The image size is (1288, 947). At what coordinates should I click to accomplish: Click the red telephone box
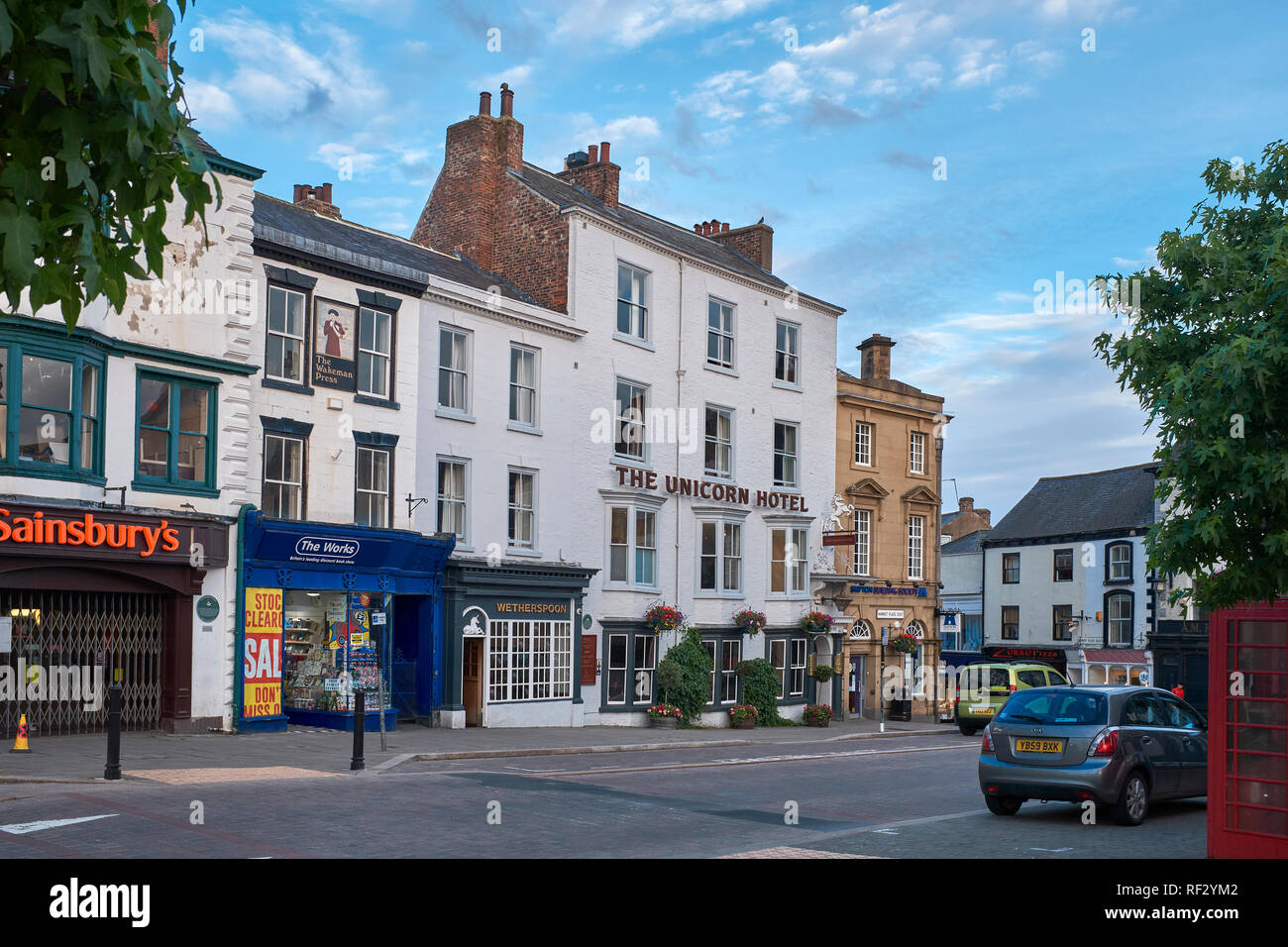[1247, 728]
